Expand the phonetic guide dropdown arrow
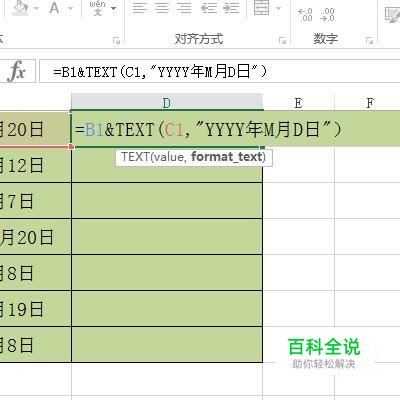The width and height of the screenshot is (400, 400). (x=114, y=8)
